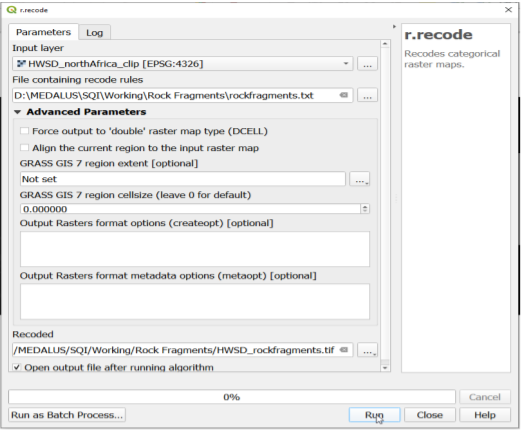Click the QGIS logo in title bar
Image resolution: width=521 pixels, height=430 pixels.
click(11, 10)
